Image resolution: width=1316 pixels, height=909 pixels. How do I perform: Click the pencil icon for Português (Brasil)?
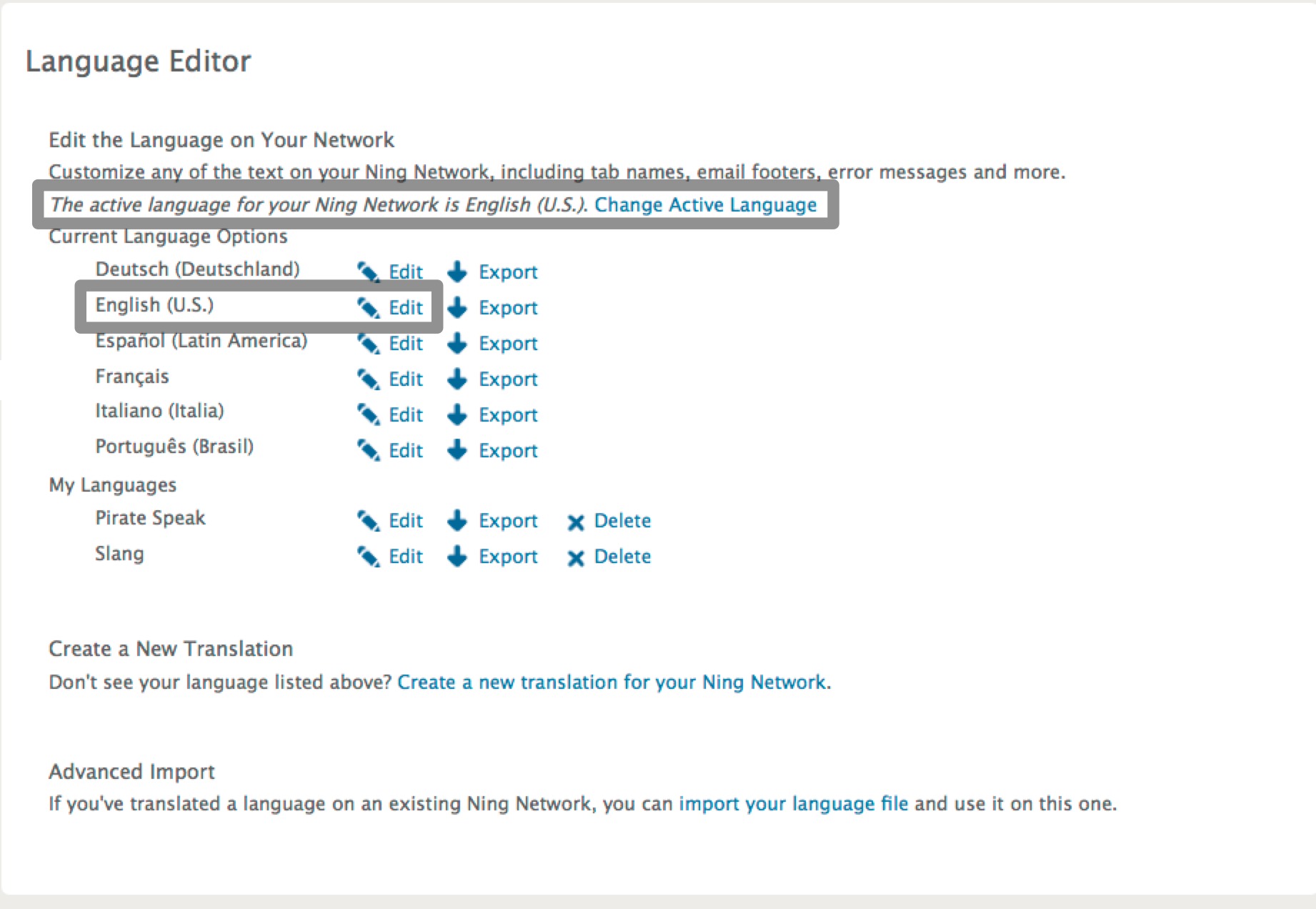point(369,450)
